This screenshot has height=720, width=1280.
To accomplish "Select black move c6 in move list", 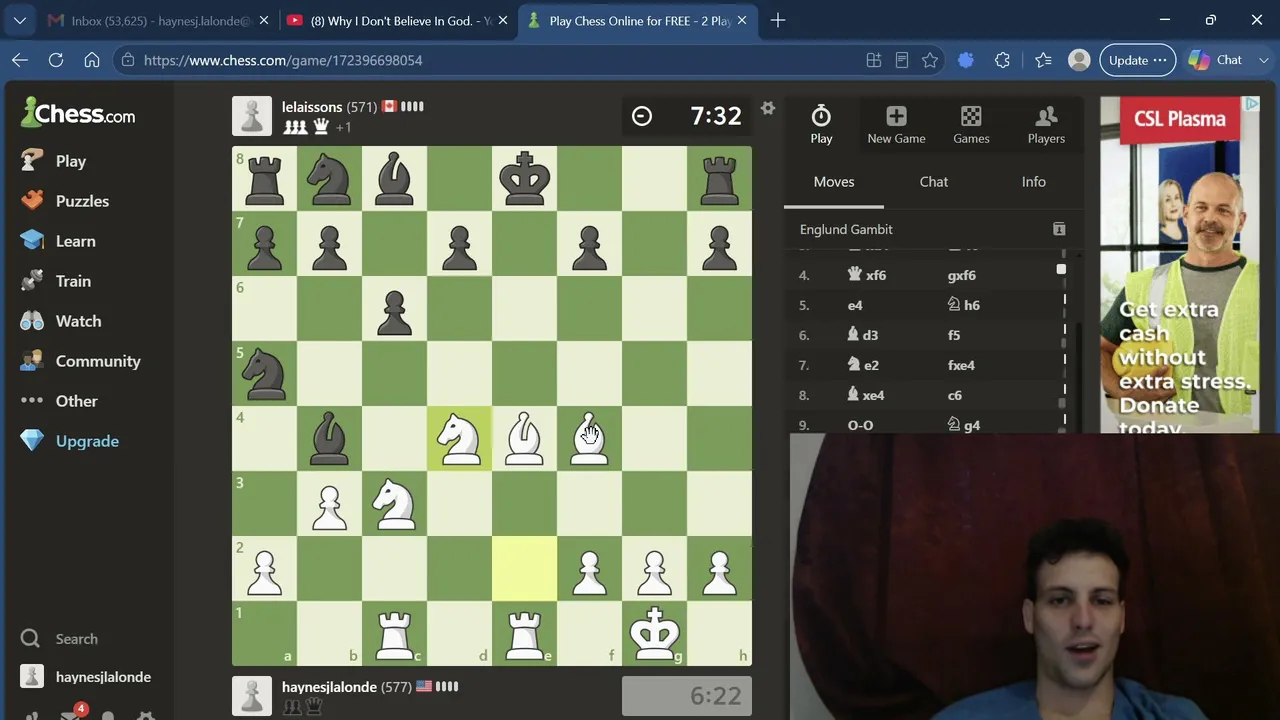I will [x=955, y=395].
